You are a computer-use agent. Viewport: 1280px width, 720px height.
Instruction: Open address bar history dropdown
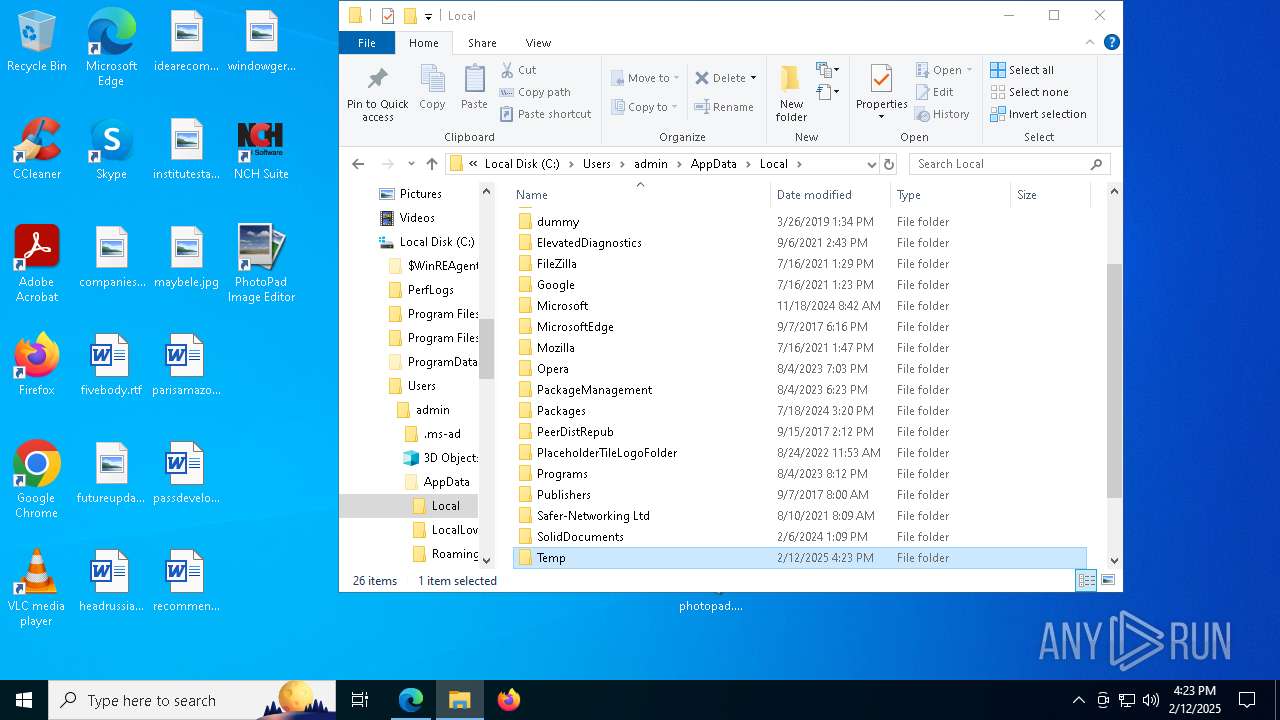pos(871,164)
